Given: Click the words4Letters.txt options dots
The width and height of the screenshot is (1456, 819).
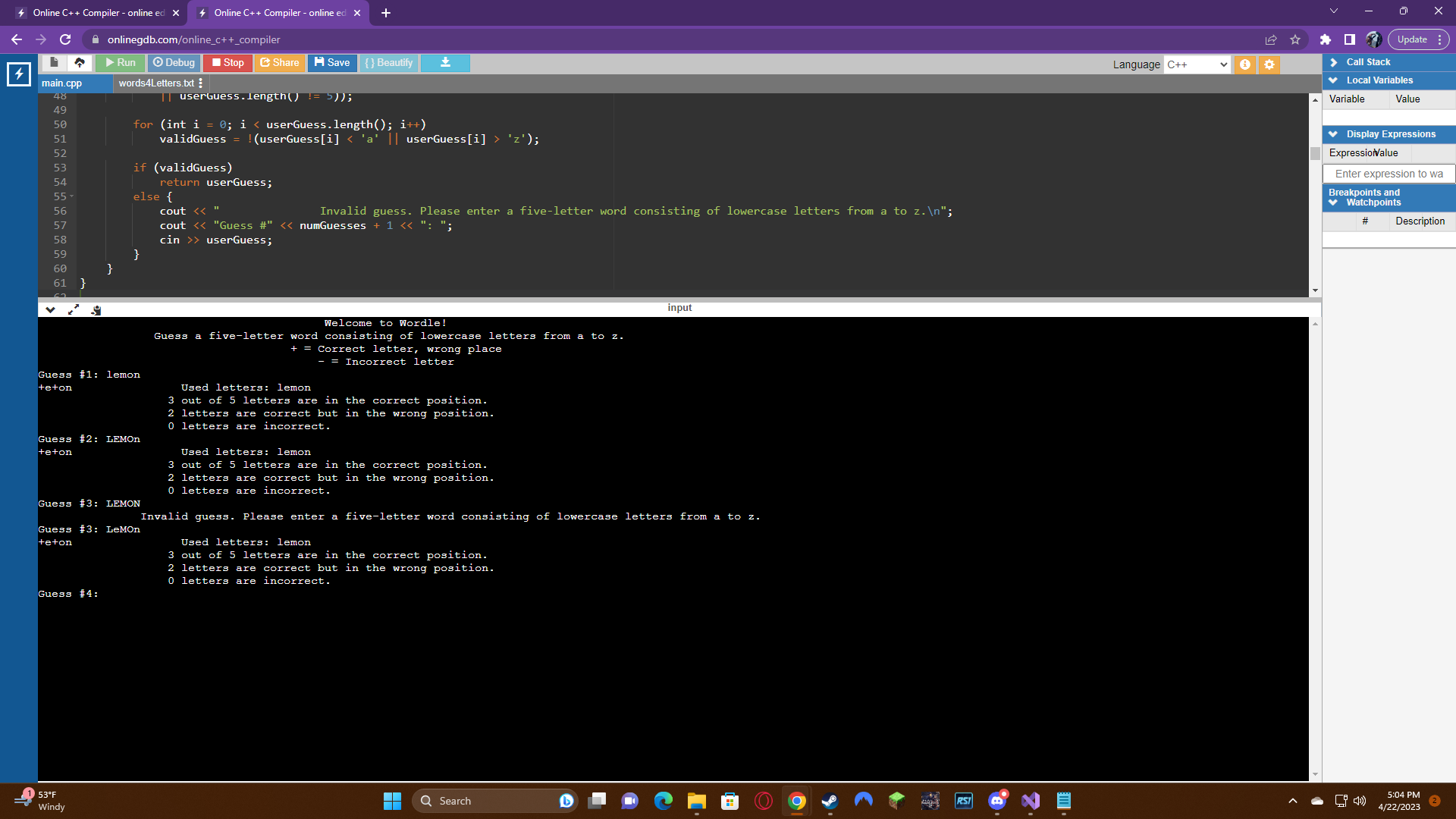Looking at the screenshot, I should (x=200, y=83).
